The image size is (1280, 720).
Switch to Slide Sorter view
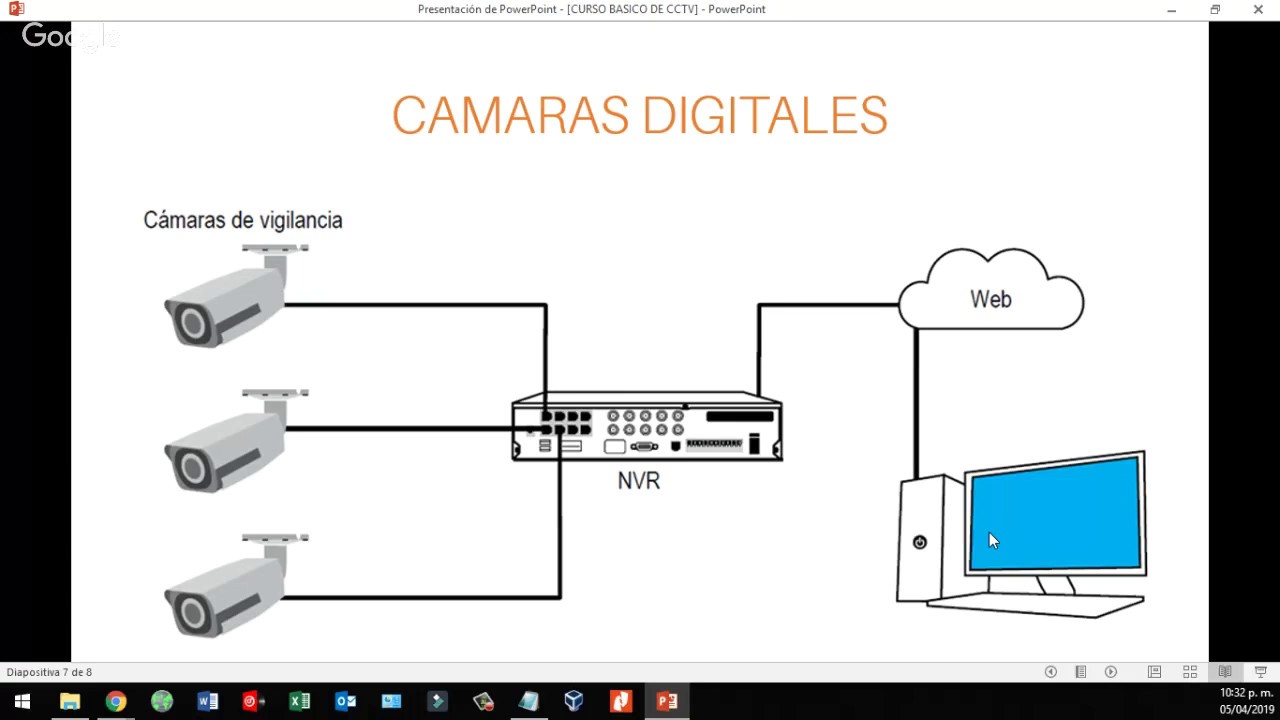pos(1190,672)
